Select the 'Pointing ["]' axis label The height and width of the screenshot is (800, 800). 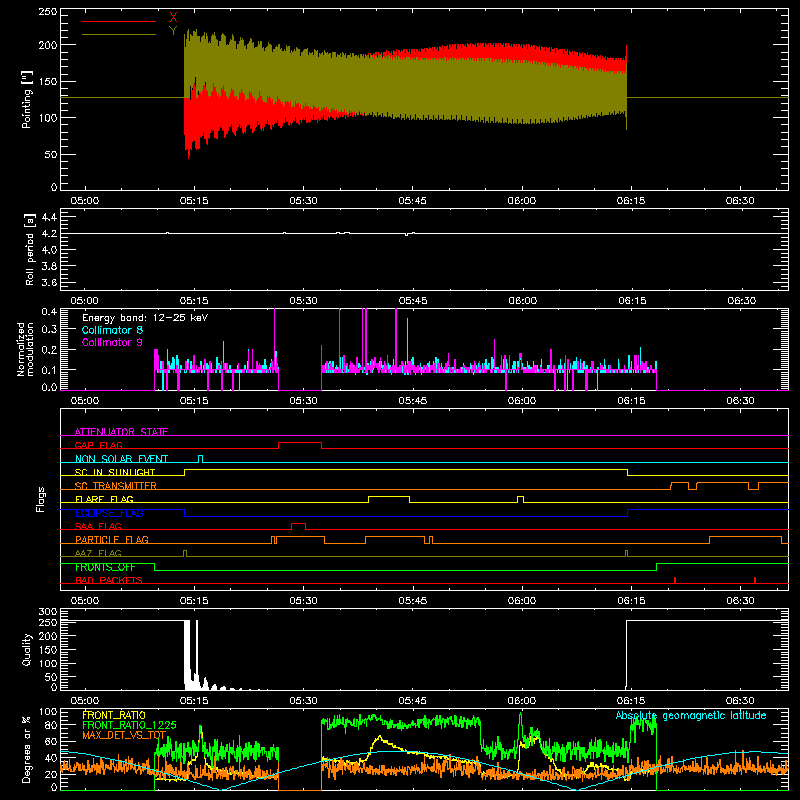point(27,99)
